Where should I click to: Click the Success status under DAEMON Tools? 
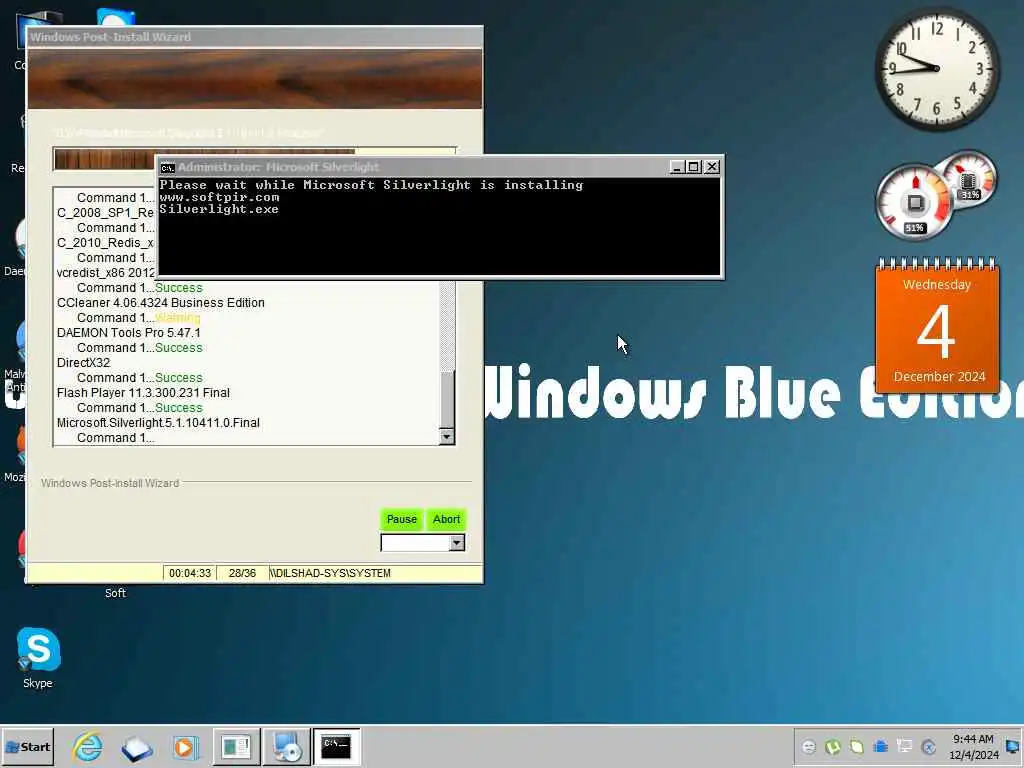click(x=179, y=347)
